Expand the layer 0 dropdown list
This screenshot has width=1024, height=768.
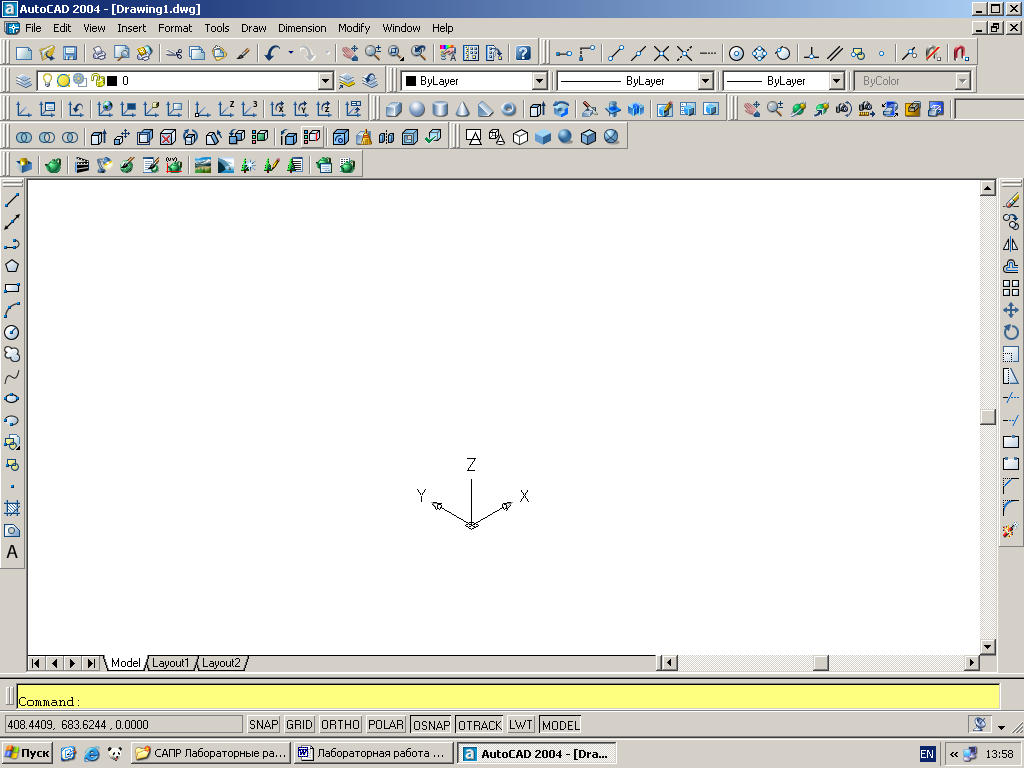(325, 81)
